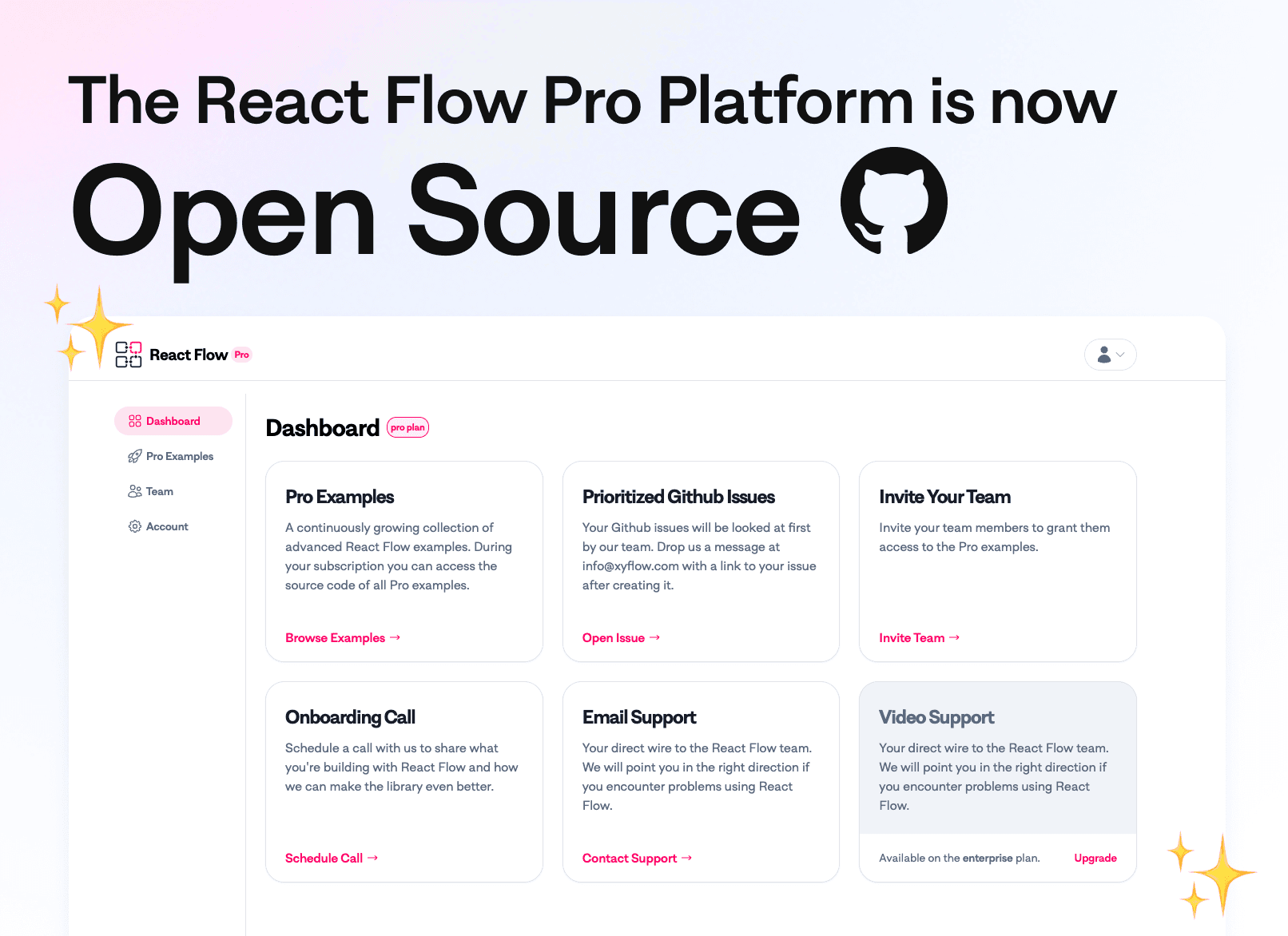Viewport: 1288px width, 936px height.
Task: Click the pro plan badge
Action: [x=408, y=427]
